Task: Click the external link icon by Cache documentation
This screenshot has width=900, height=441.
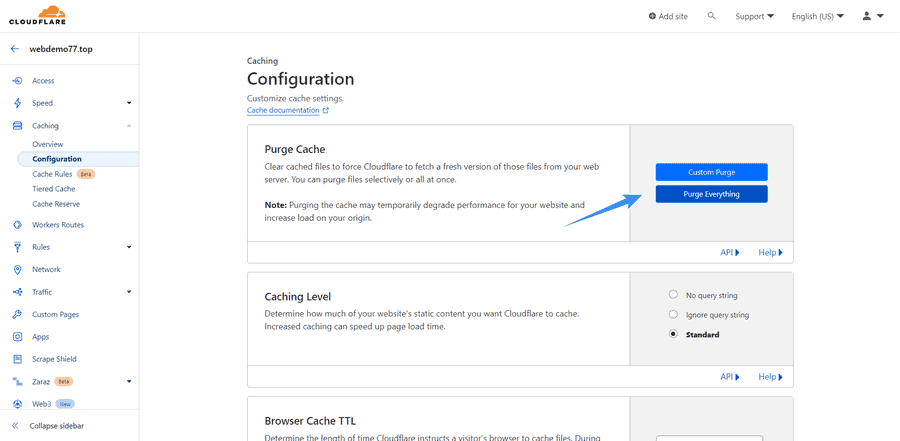Action: (326, 110)
